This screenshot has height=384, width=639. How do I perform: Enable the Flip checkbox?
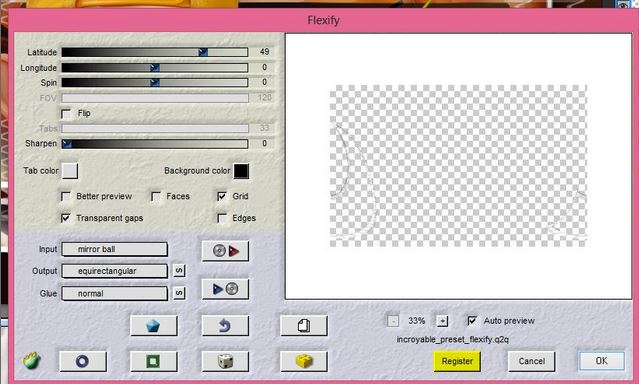tap(66, 113)
